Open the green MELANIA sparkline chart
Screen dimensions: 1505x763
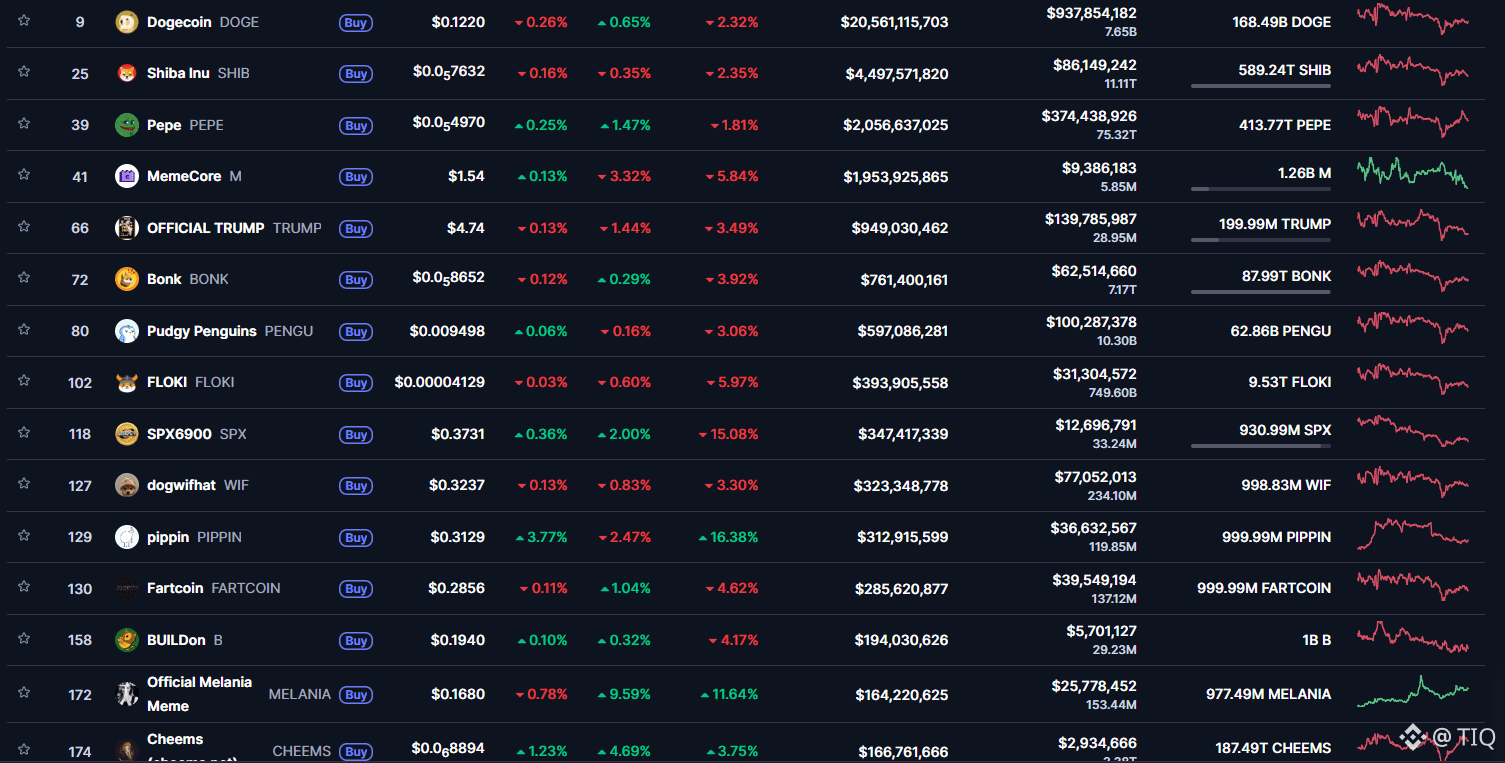[x=1412, y=691]
